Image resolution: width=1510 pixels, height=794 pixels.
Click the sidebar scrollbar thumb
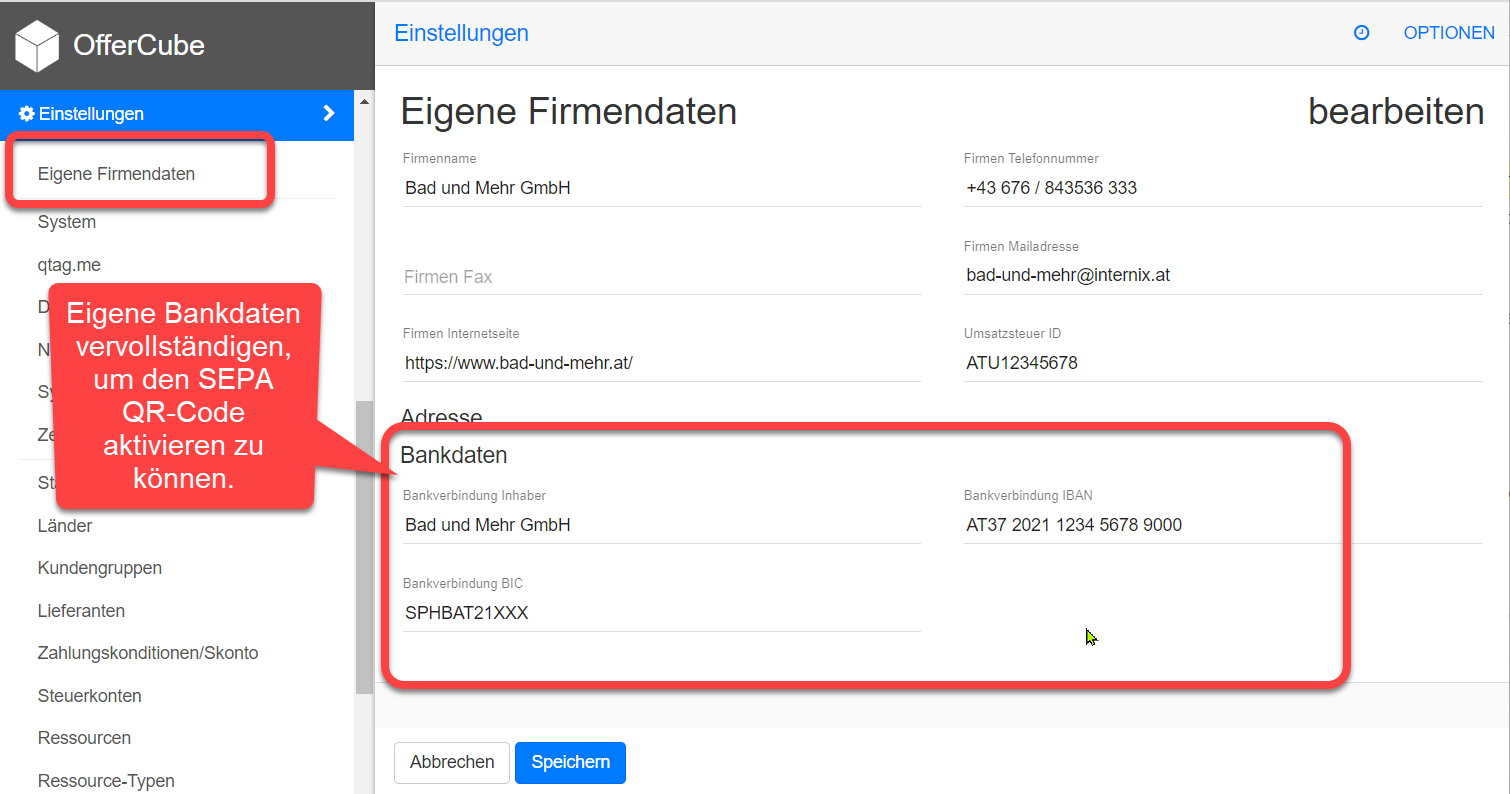pyautogui.click(x=364, y=547)
